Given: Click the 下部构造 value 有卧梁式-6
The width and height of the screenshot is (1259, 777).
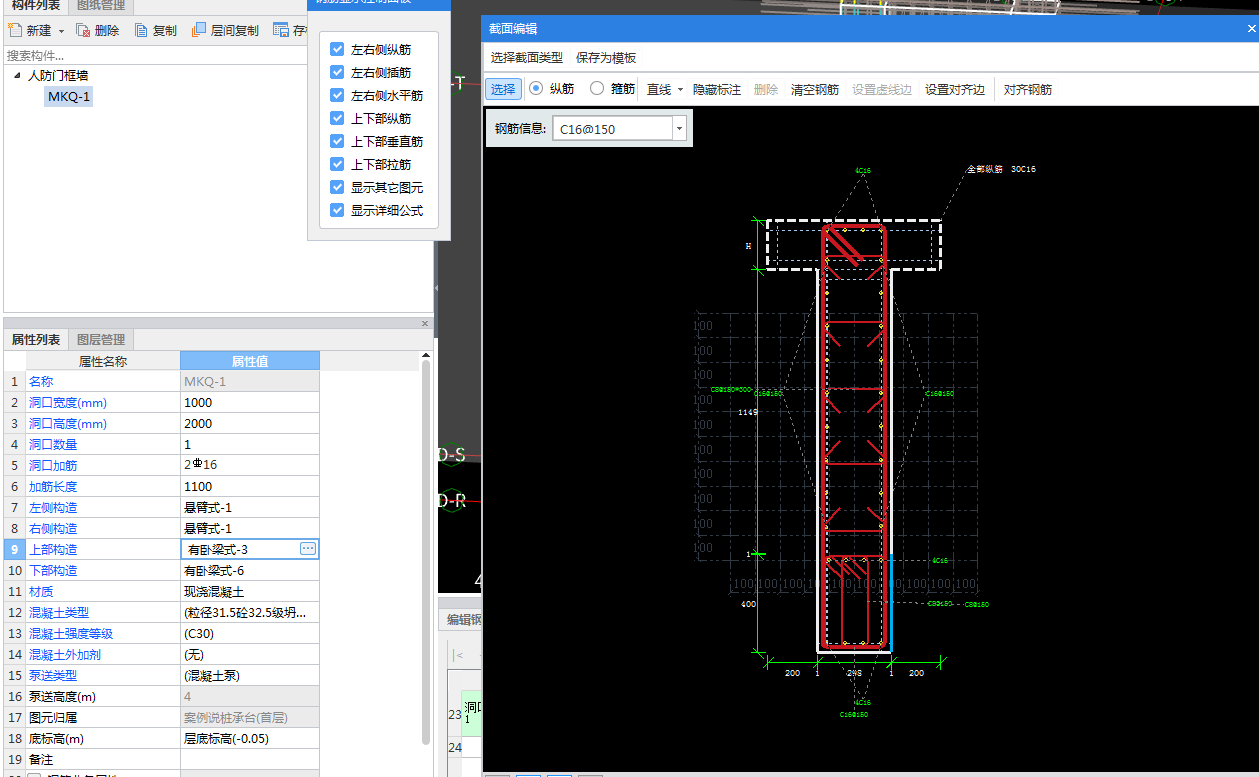Looking at the screenshot, I should 250,570.
